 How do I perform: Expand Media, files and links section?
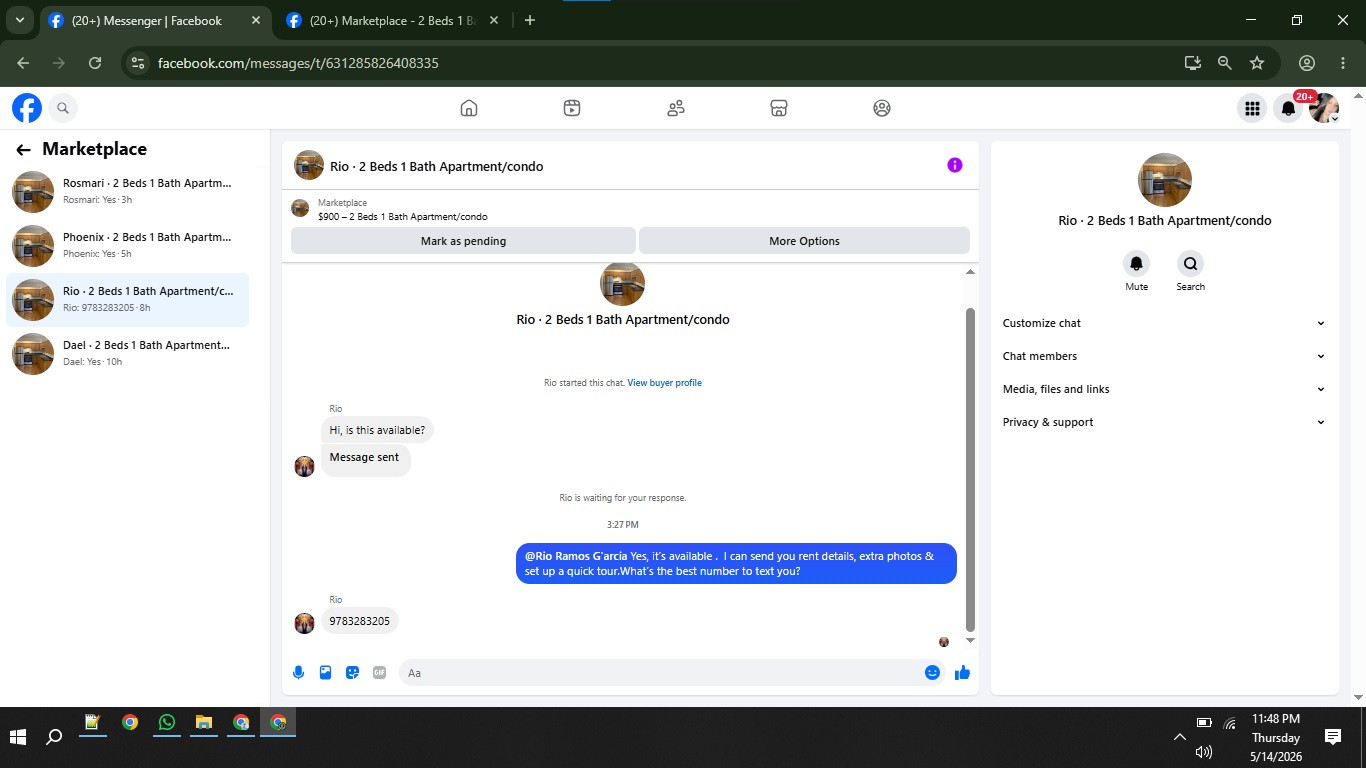point(1164,389)
